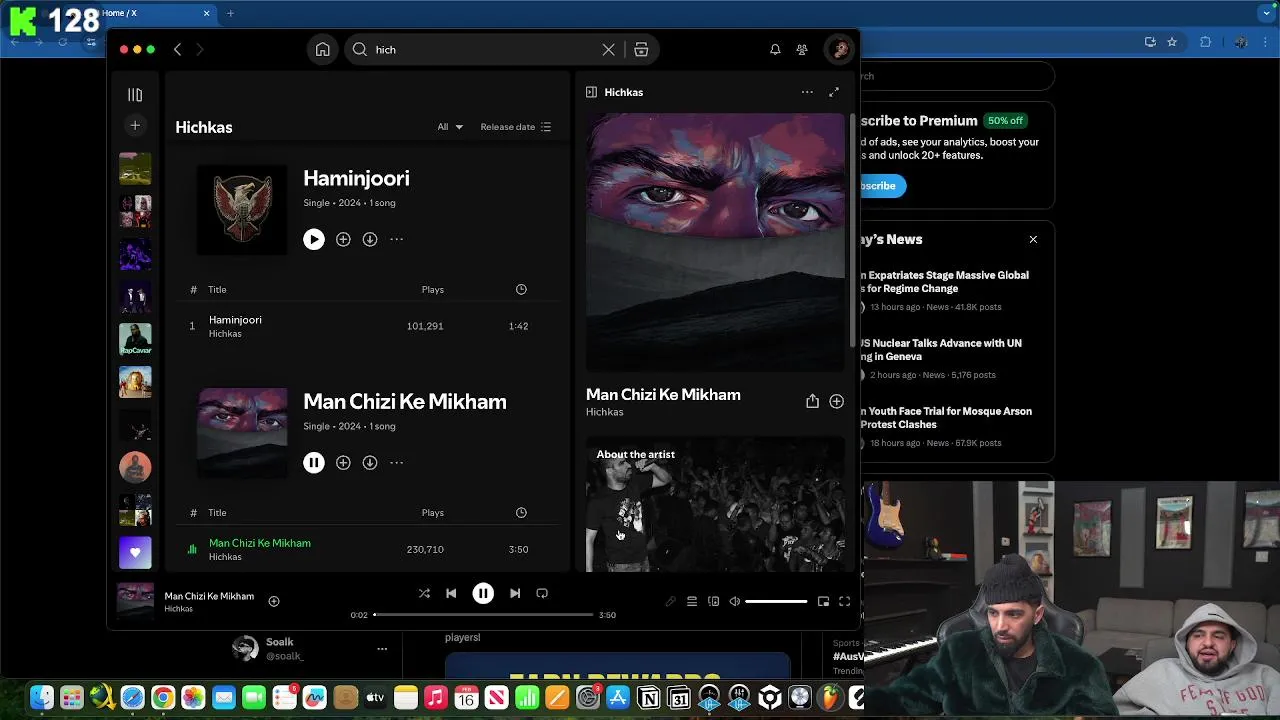Viewport: 1280px width, 720px height.
Task: Expand Your Library sidebar icon
Action: coord(135,95)
